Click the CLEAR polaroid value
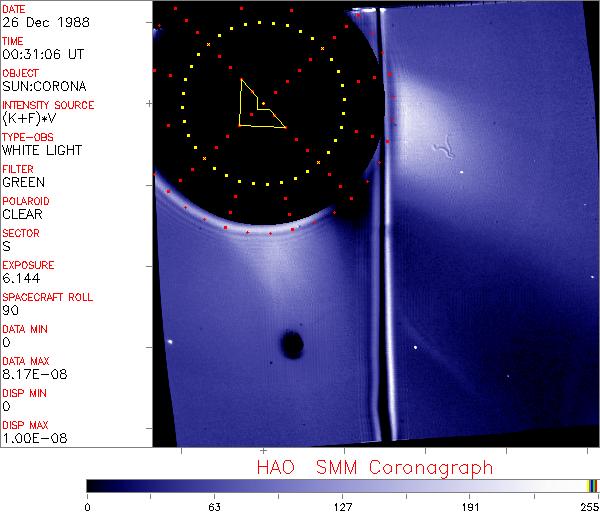The width and height of the screenshot is (600, 512). tap(24, 215)
